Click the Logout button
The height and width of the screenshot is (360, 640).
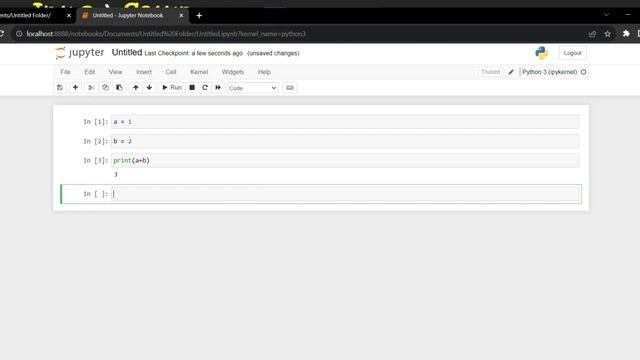[x=572, y=53]
